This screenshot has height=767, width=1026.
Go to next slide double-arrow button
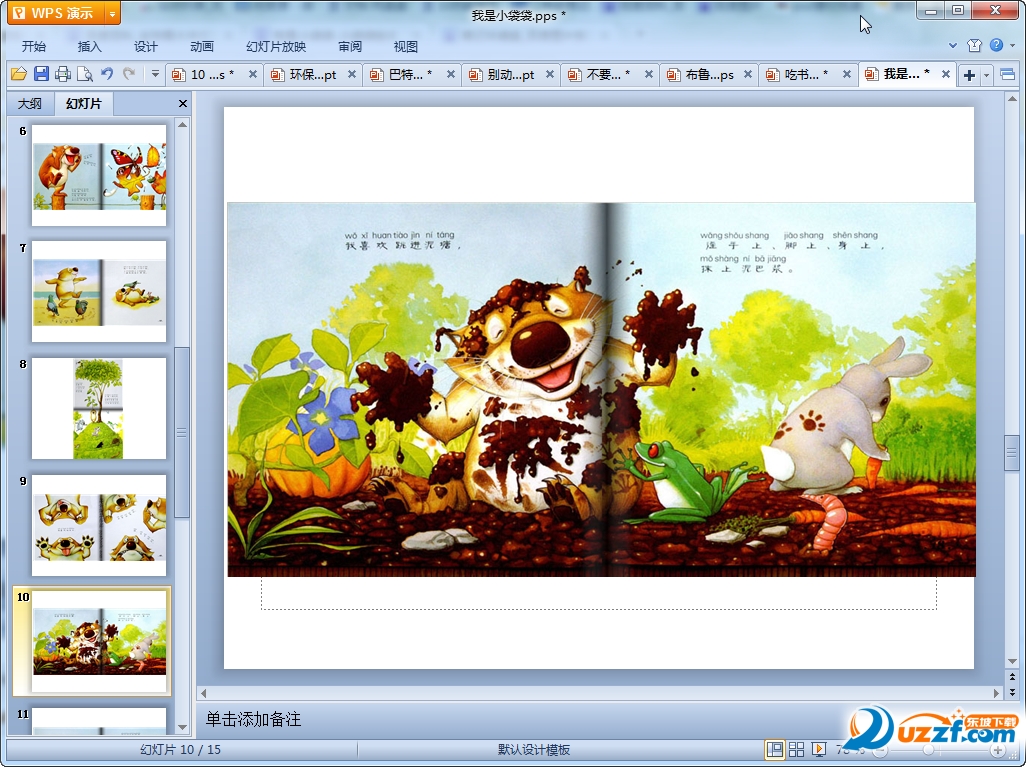[1012, 691]
